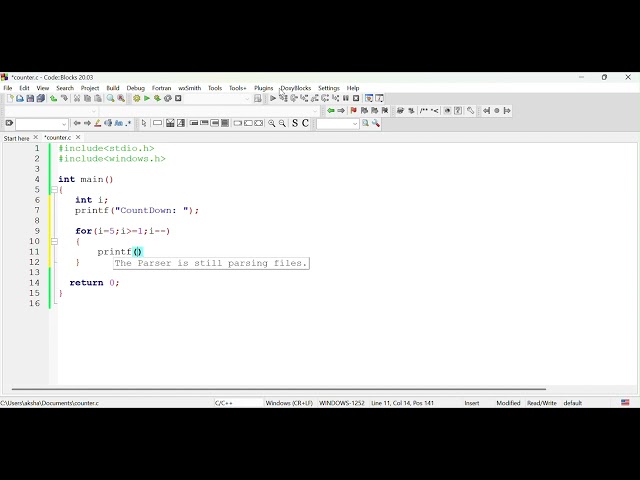The image size is (640, 480).
Task: Click the Replace icon
Action: (x=121, y=98)
